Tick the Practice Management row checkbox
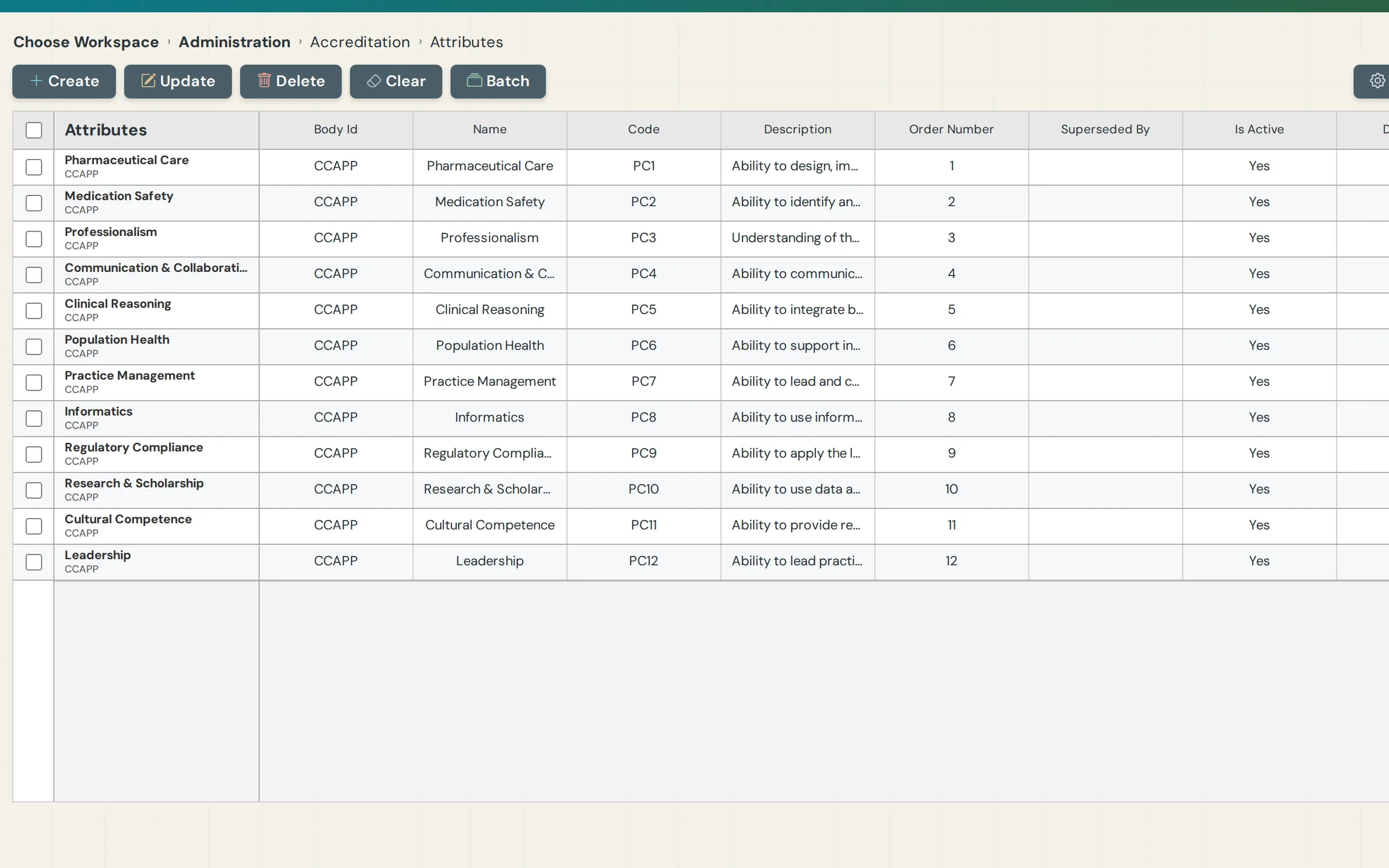1389x868 pixels. [x=34, y=382]
